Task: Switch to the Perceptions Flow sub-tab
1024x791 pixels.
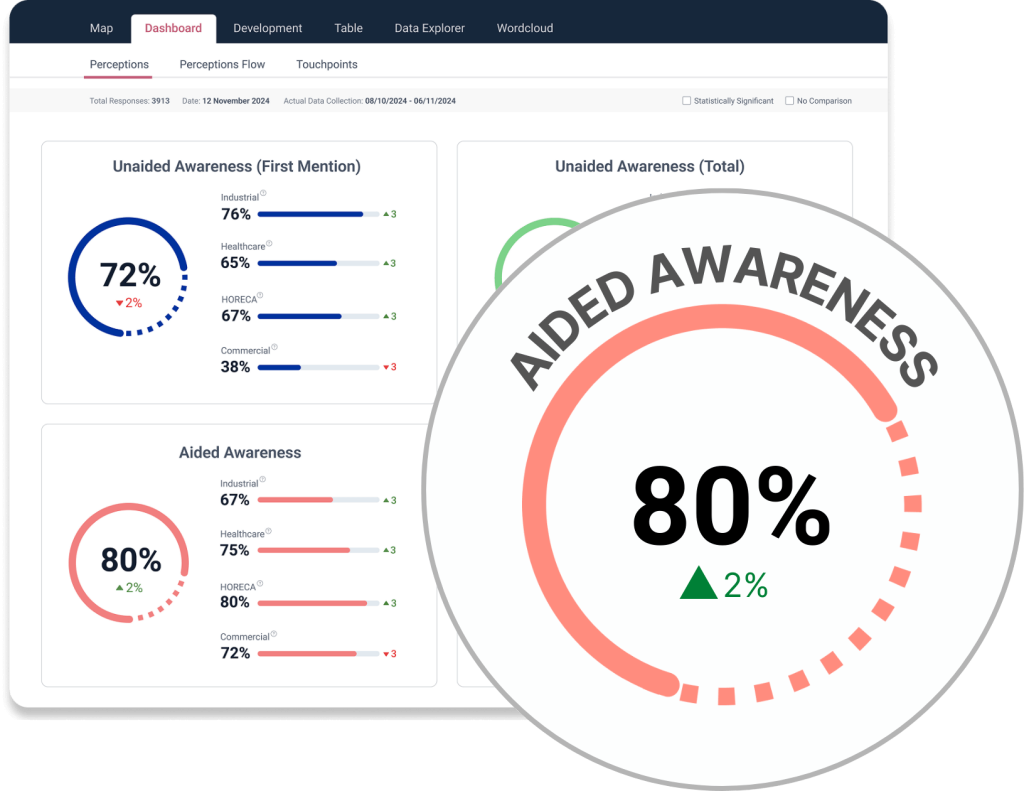Action: [222, 63]
